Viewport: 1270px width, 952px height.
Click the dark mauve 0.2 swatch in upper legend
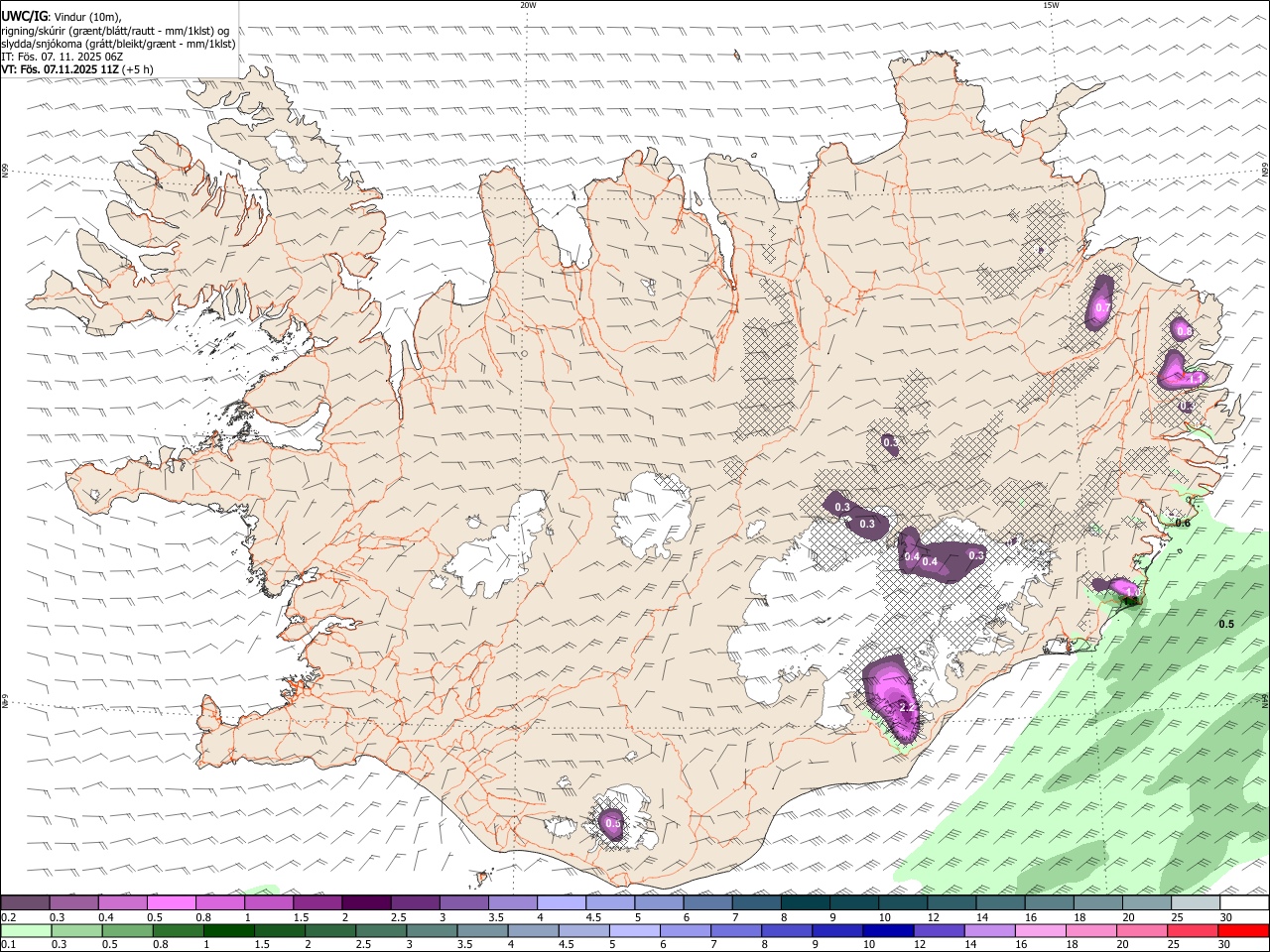coord(25,902)
